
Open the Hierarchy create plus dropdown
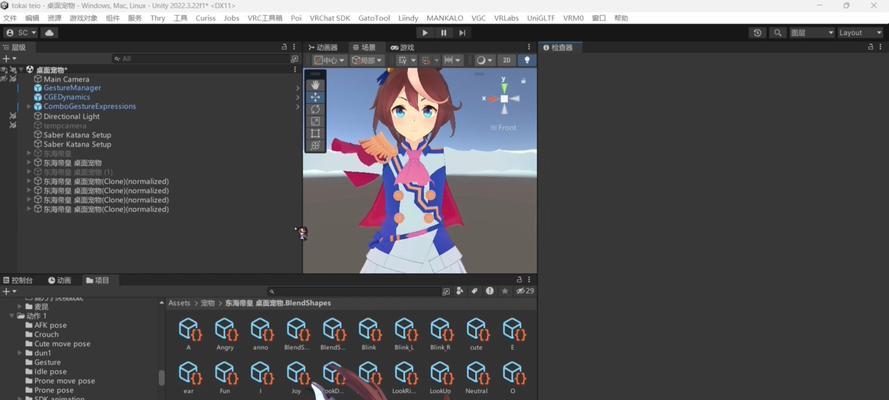[9, 58]
